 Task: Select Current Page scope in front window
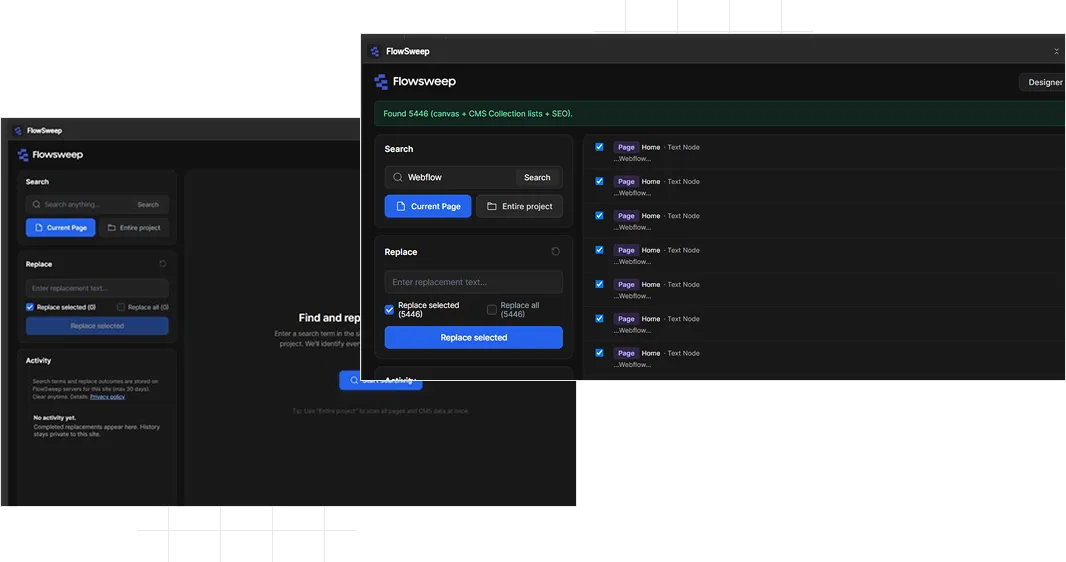coord(428,206)
